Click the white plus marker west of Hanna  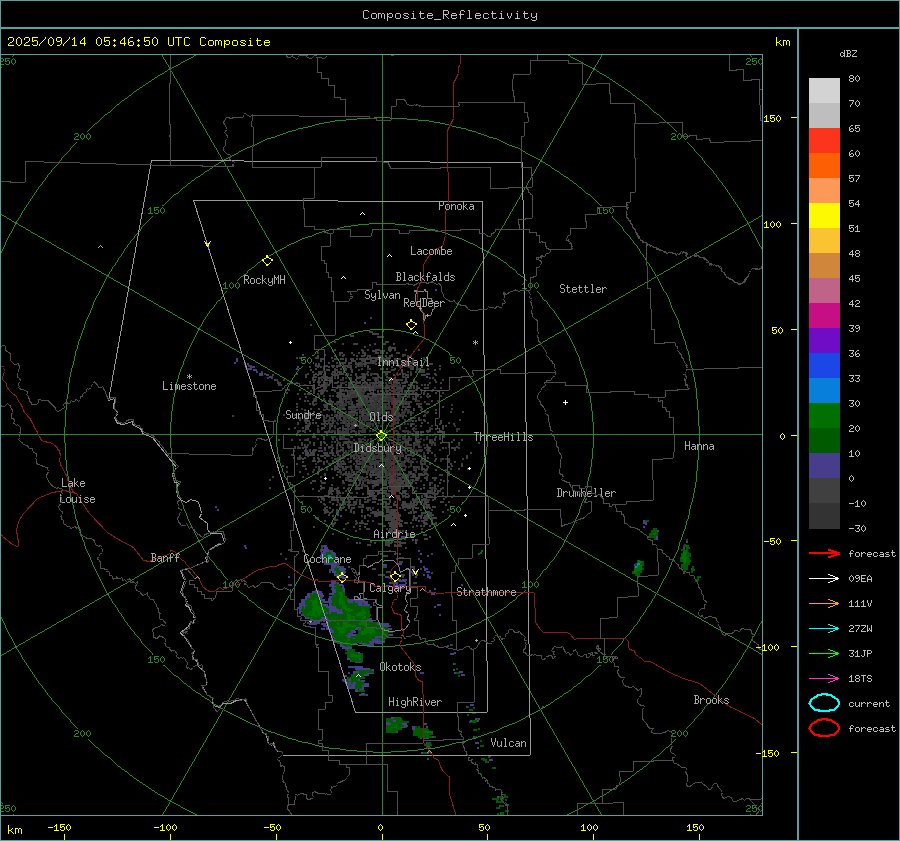(x=565, y=402)
